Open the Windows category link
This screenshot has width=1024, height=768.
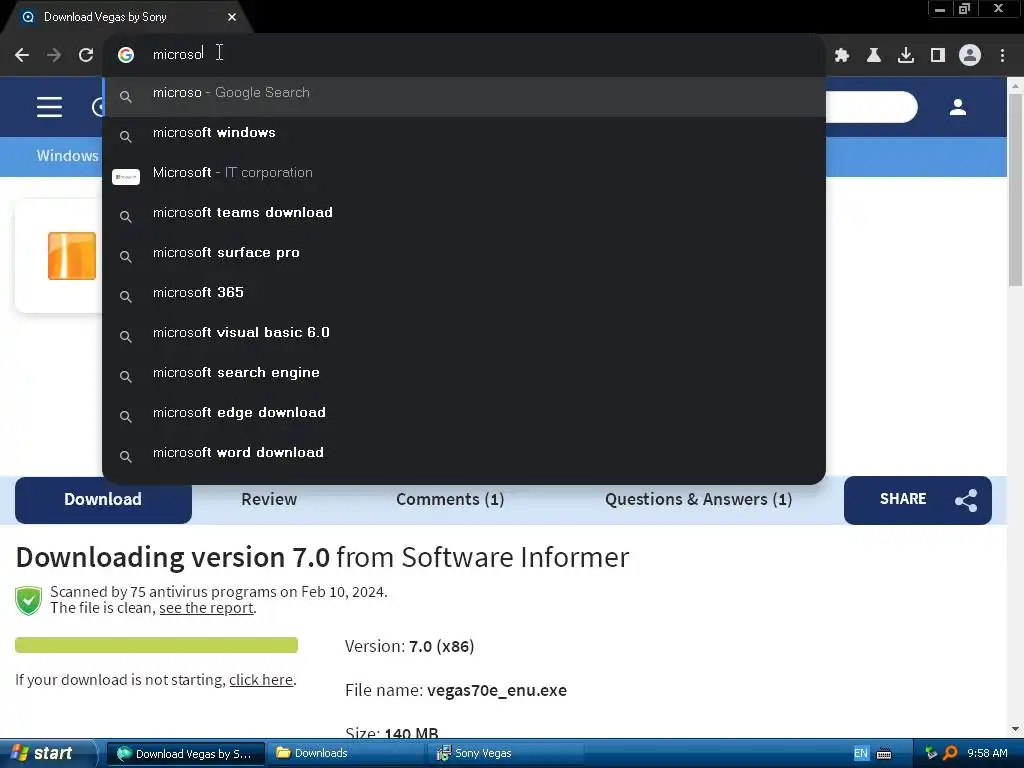[67, 156]
